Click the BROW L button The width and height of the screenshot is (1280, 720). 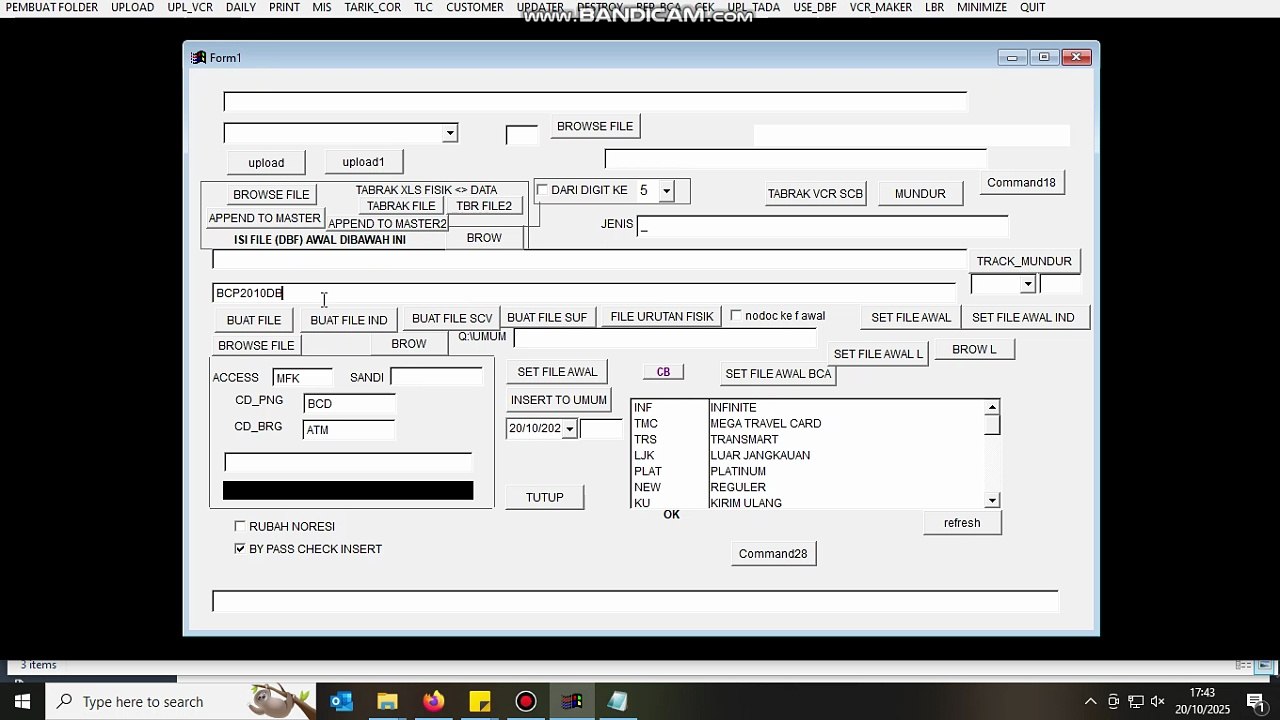[x=974, y=350]
